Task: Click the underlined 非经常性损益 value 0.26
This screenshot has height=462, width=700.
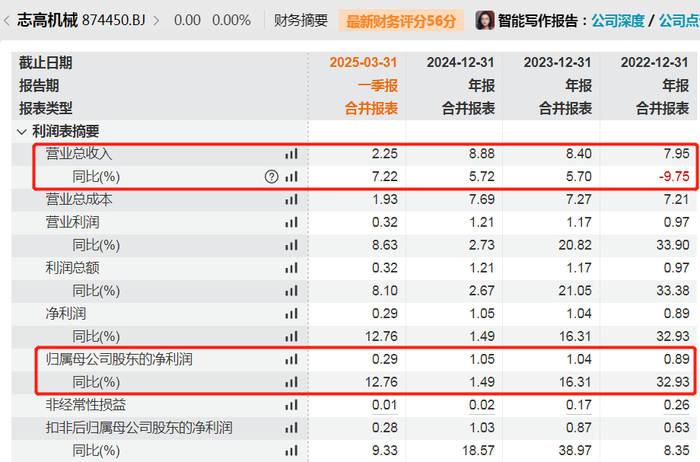Action: coord(676,405)
